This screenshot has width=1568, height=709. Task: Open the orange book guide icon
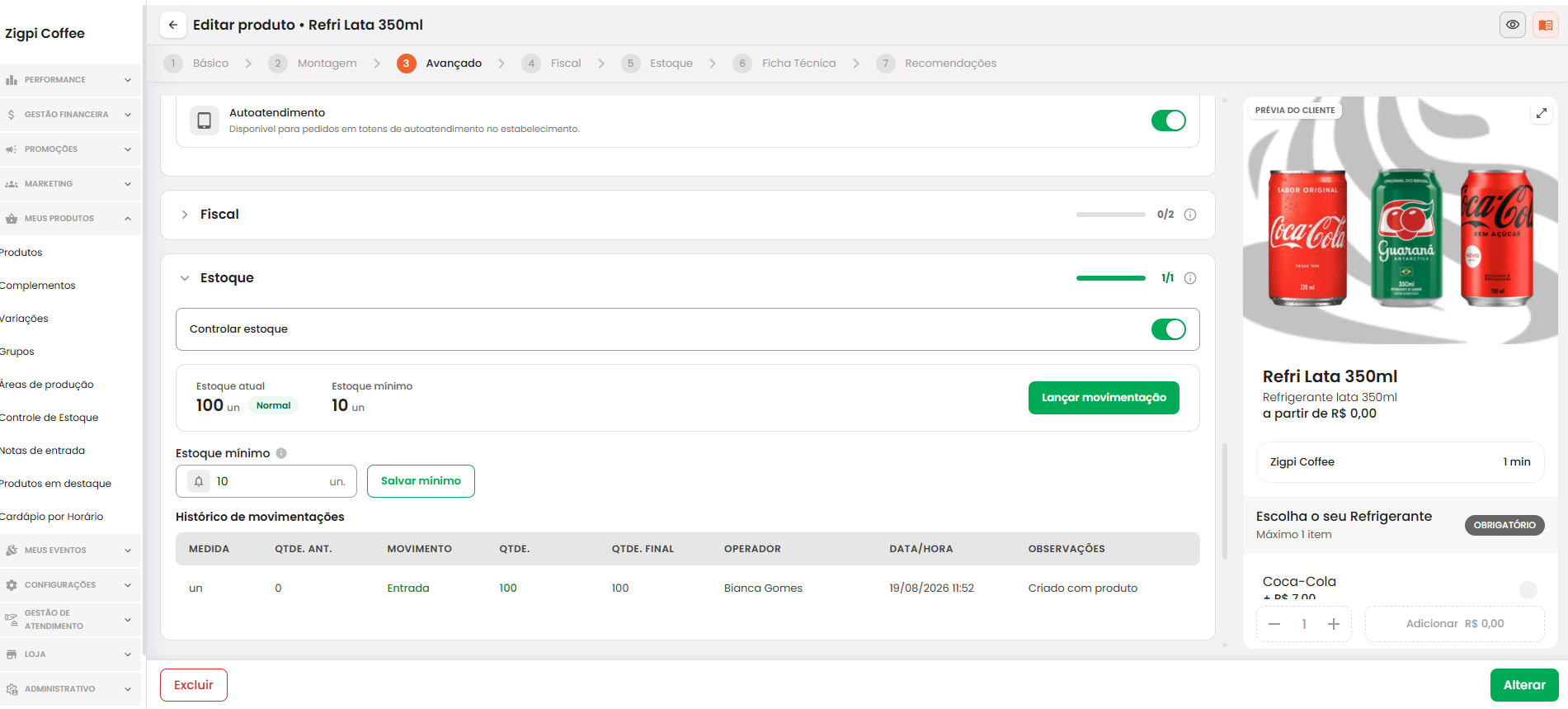(x=1545, y=25)
